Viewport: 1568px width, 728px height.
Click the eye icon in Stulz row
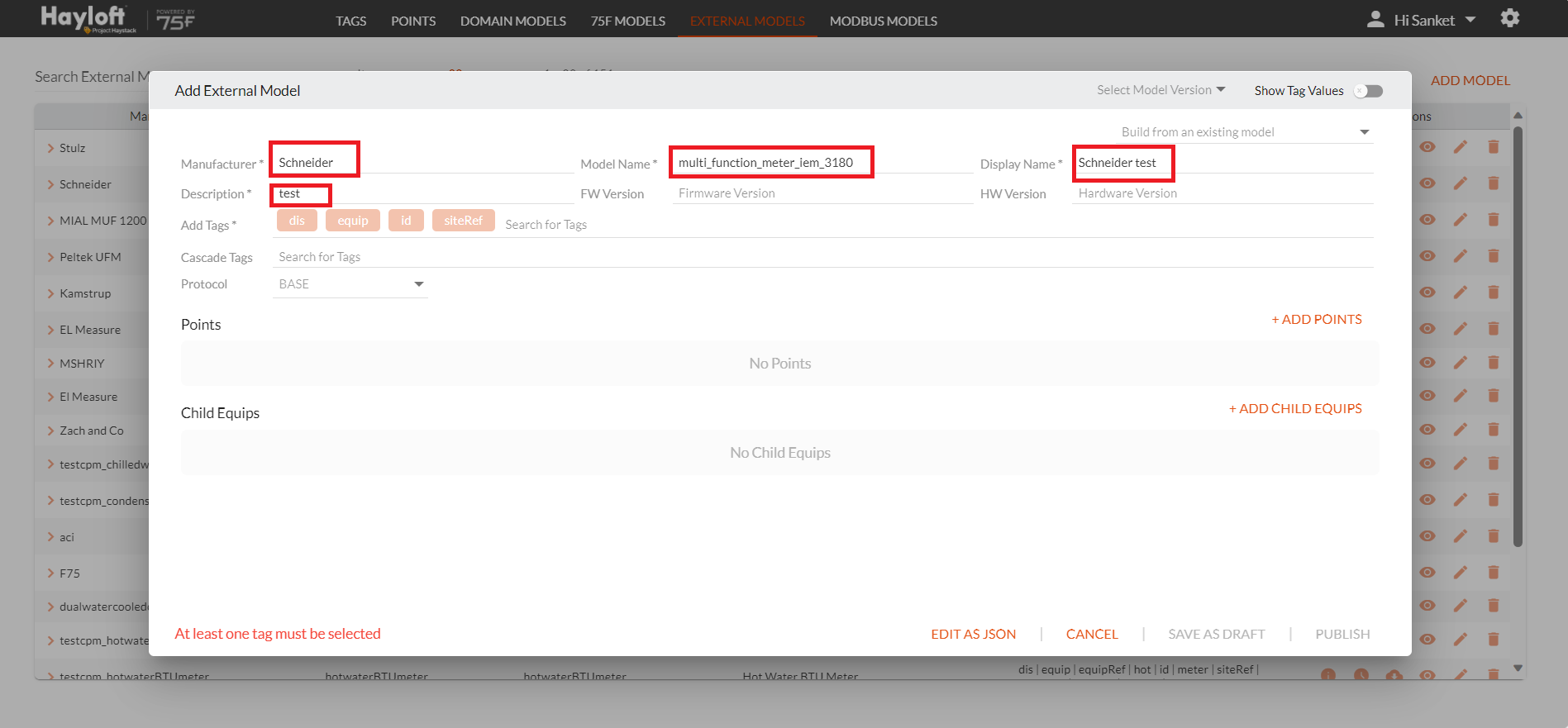1427,147
